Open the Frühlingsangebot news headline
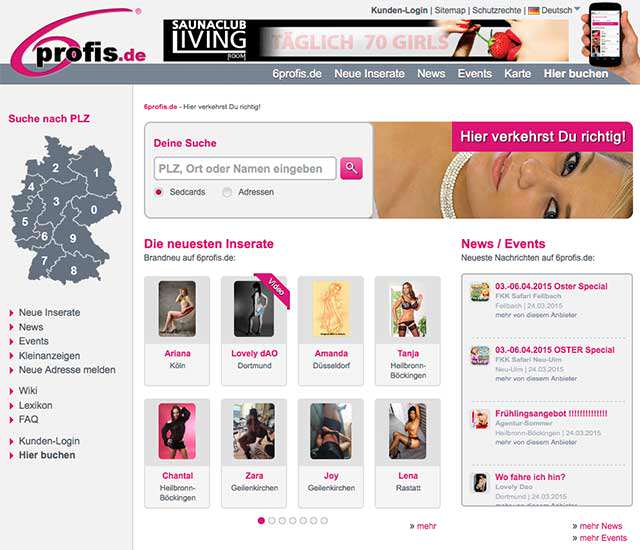This screenshot has width=640, height=550. pyautogui.click(x=551, y=414)
